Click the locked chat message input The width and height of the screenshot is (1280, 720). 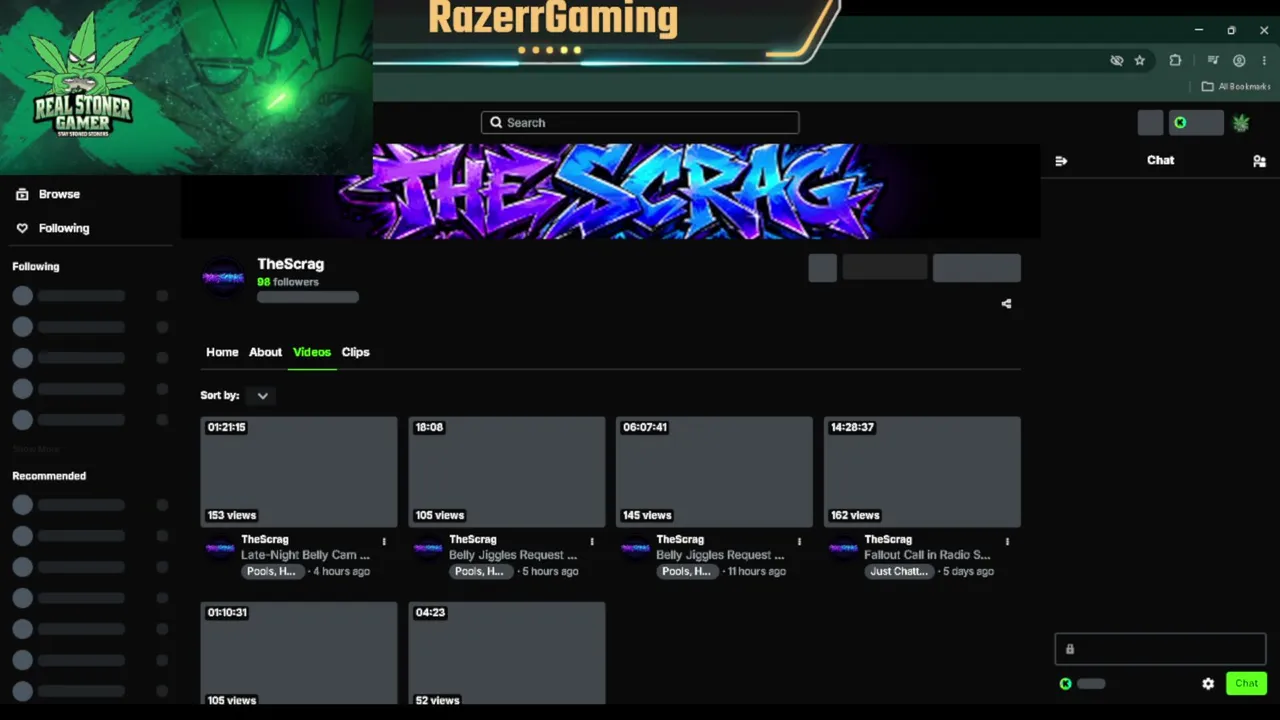pos(1160,649)
